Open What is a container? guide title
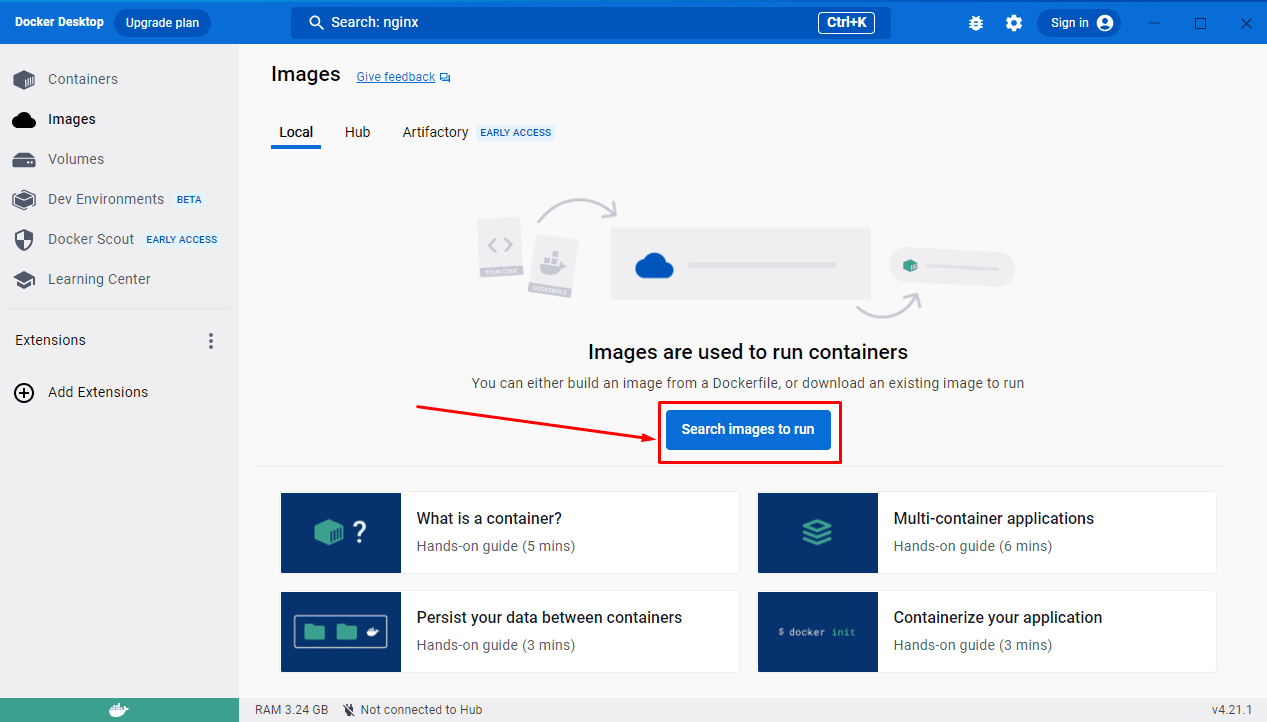1267x722 pixels. [489, 518]
